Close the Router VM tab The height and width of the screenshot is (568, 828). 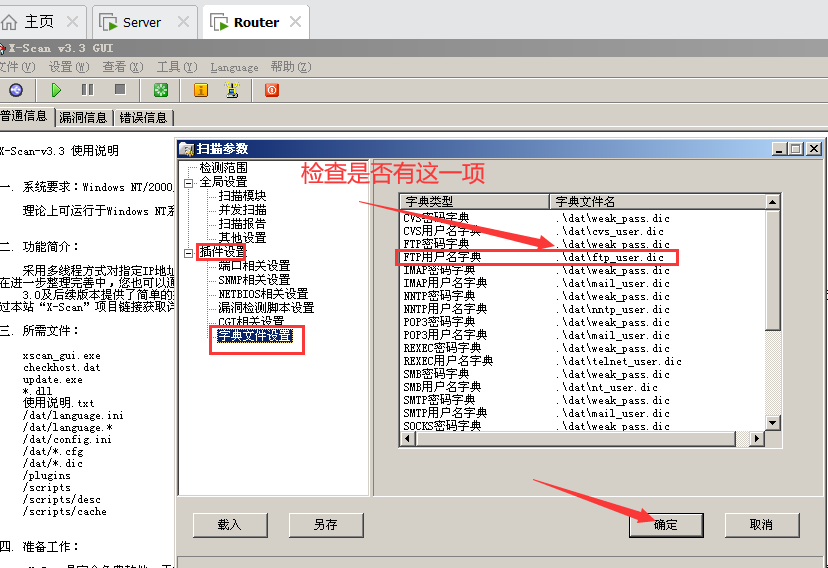click(295, 22)
